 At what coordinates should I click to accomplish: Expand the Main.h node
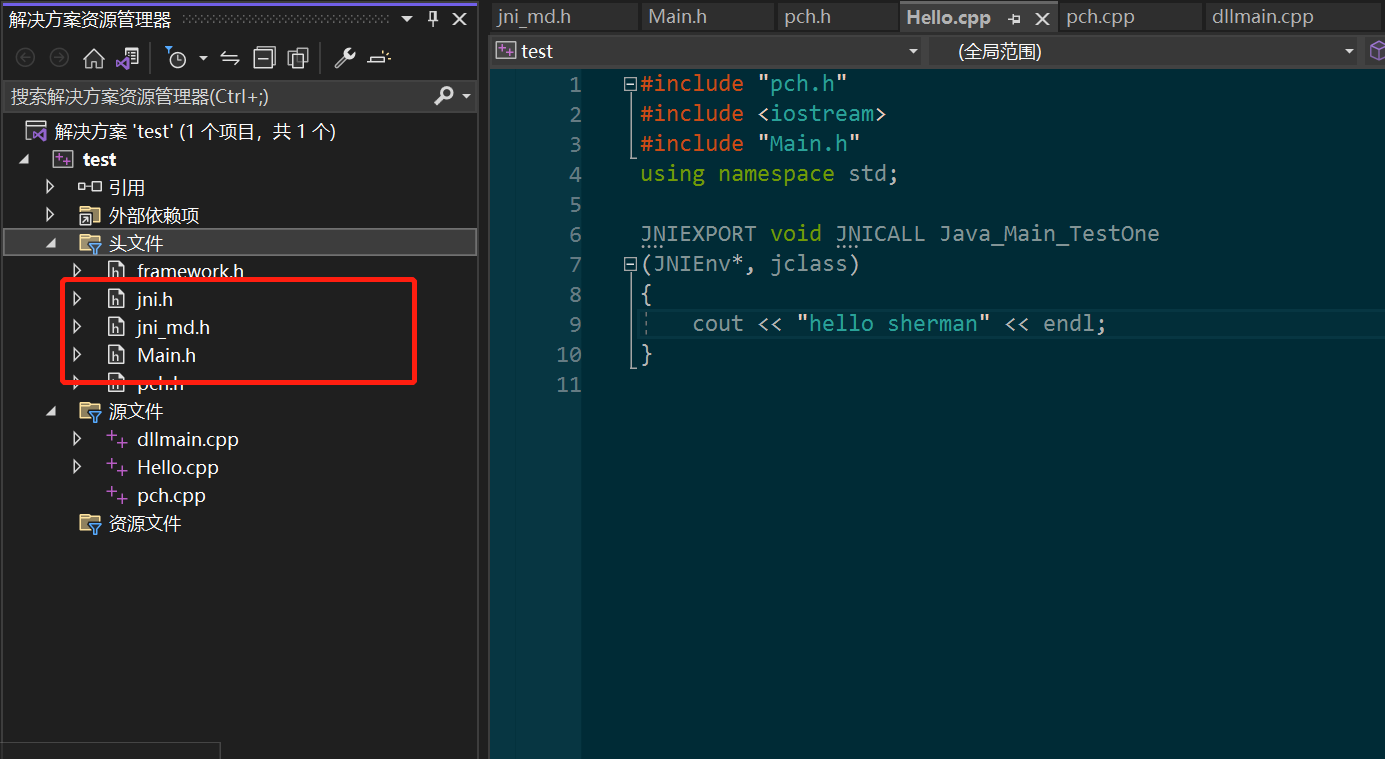77,354
